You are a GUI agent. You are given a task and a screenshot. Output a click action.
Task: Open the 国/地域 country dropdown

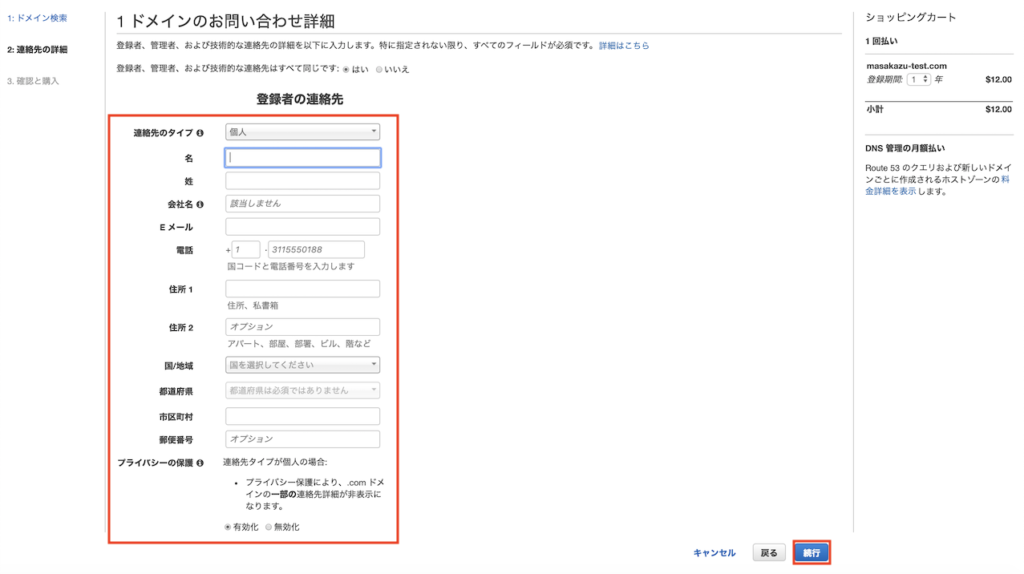[x=302, y=365]
